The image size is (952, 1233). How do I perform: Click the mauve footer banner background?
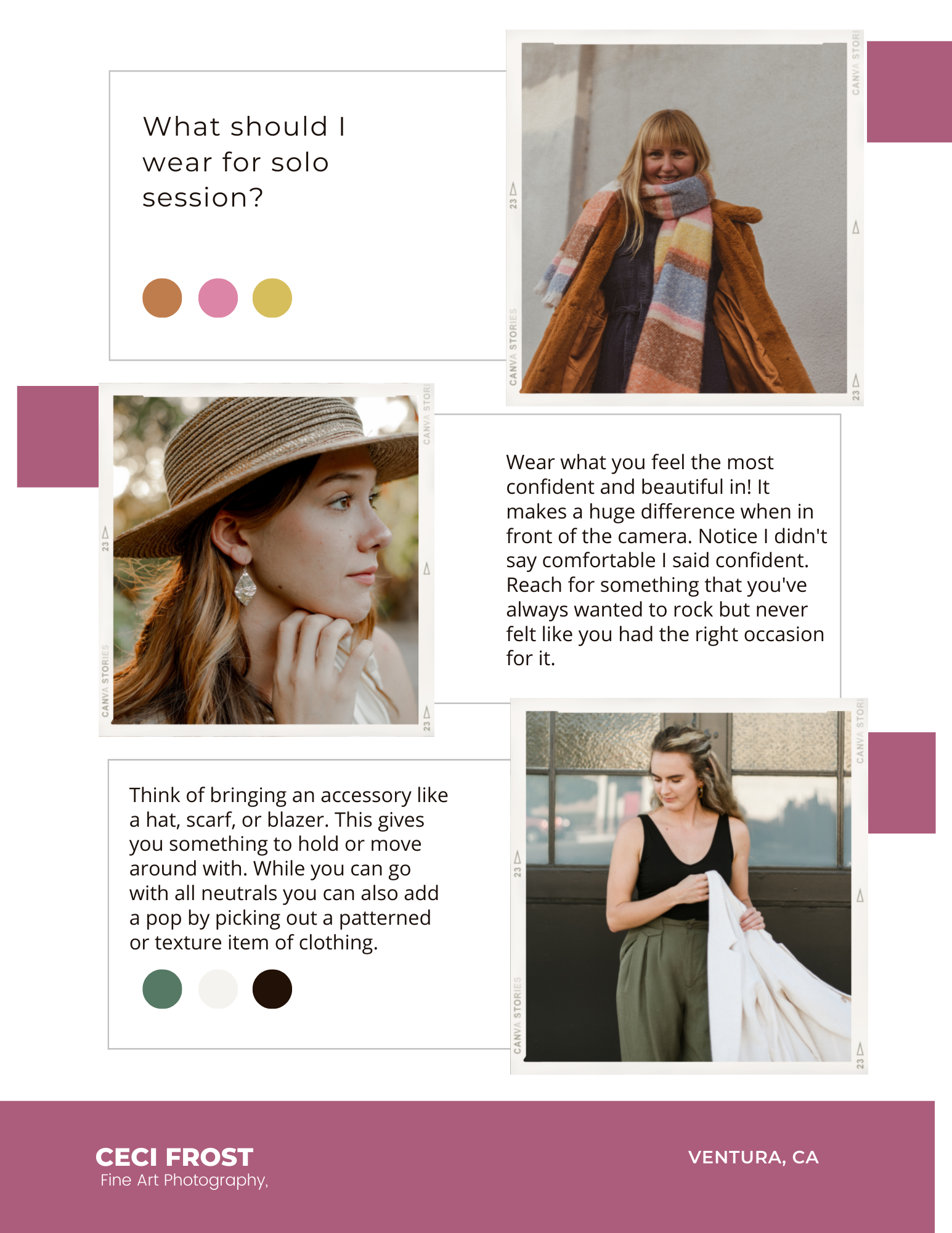pyautogui.click(x=467, y=1167)
